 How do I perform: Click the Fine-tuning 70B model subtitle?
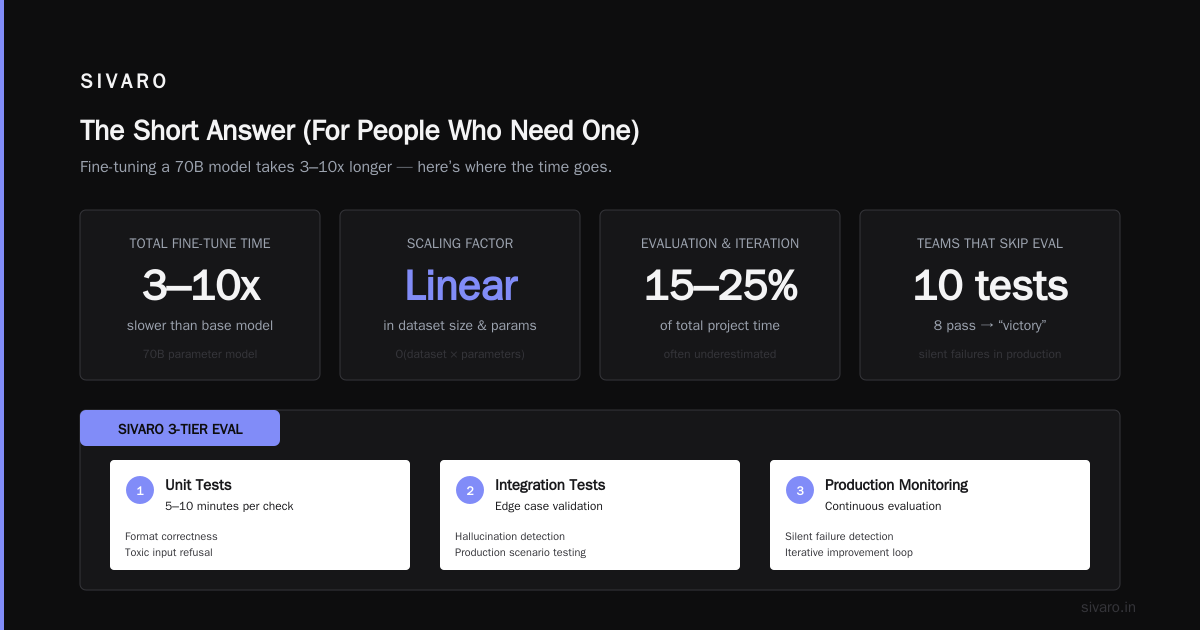(x=346, y=167)
